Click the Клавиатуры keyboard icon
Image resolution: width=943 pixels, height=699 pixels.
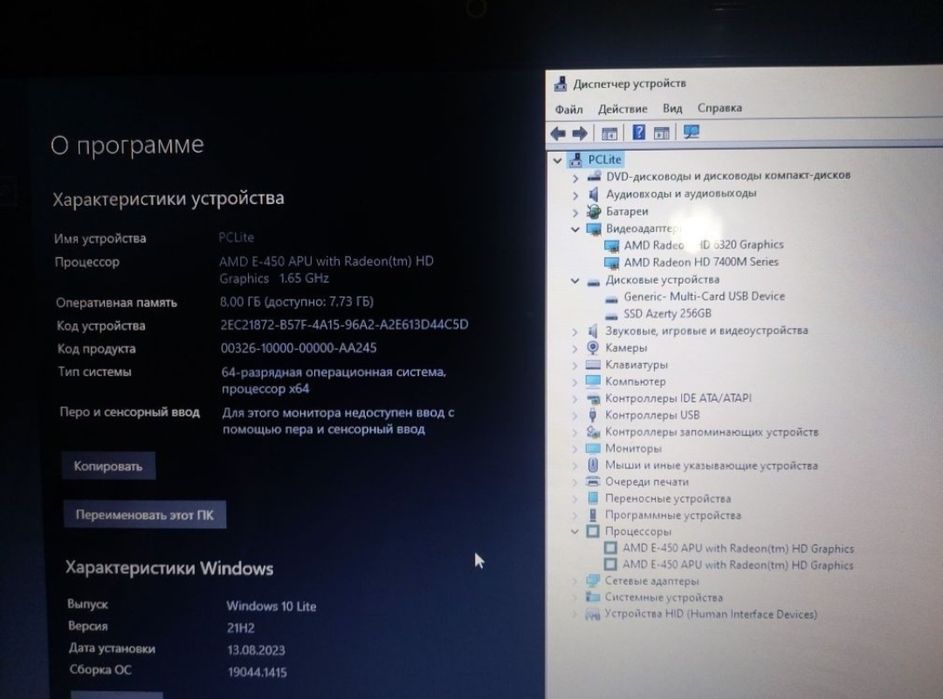pyautogui.click(x=593, y=365)
